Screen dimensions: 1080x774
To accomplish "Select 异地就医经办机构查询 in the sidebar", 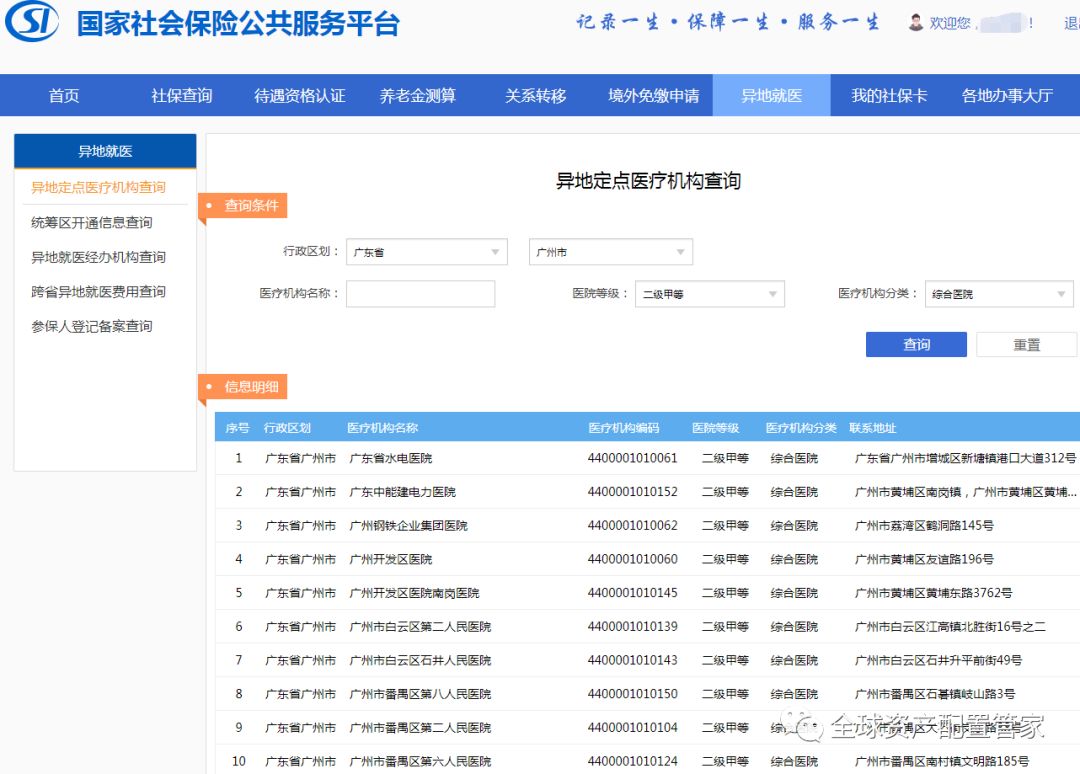I will (x=98, y=258).
